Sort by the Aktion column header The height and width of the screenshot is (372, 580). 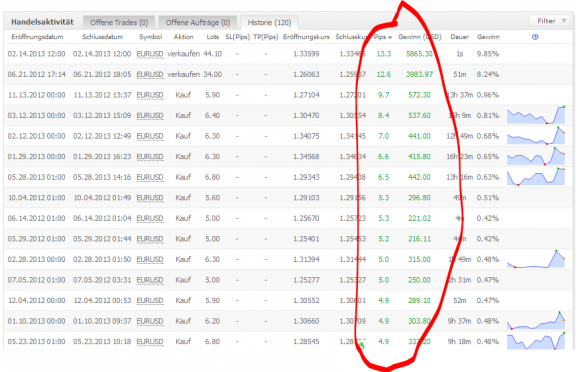(183, 37)
